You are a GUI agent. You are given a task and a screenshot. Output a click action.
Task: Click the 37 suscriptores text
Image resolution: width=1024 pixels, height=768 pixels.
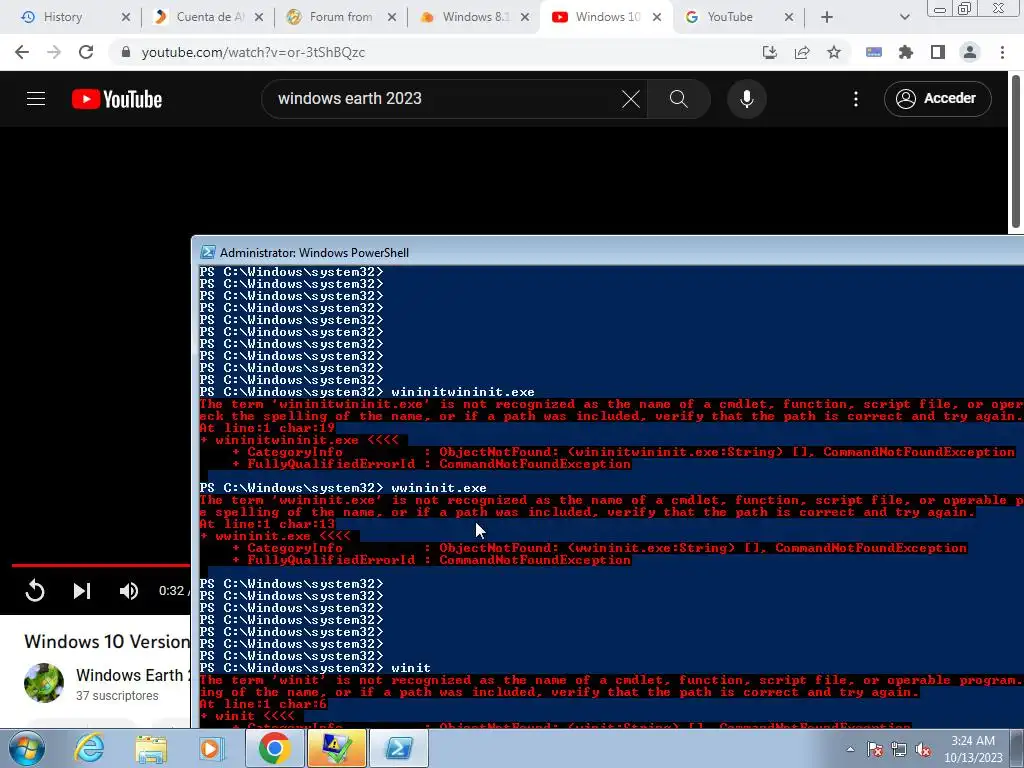pos(117,696)
